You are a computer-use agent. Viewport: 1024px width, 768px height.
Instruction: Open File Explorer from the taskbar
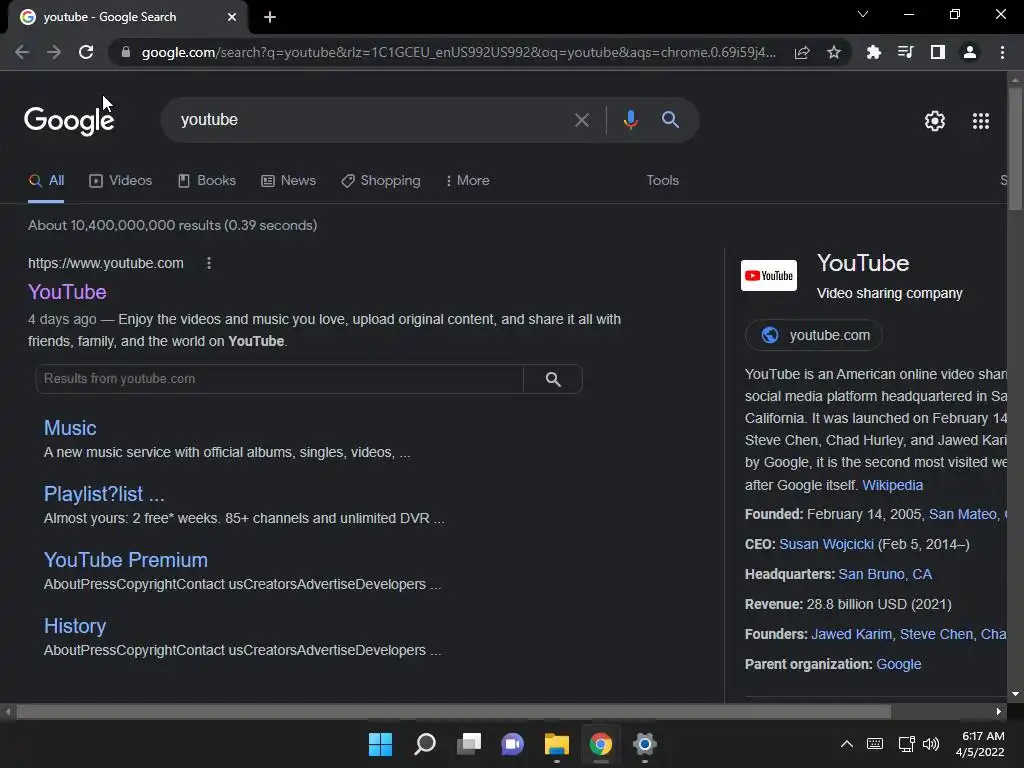pyautogui.click(x=557, y=744)
